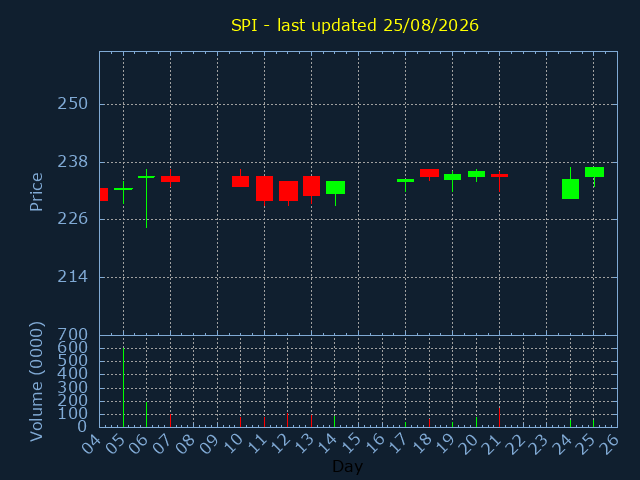Viewport: 640px width, 480px height.
Task: Click the day 26 tick label
Action: [x=609, y=443]
